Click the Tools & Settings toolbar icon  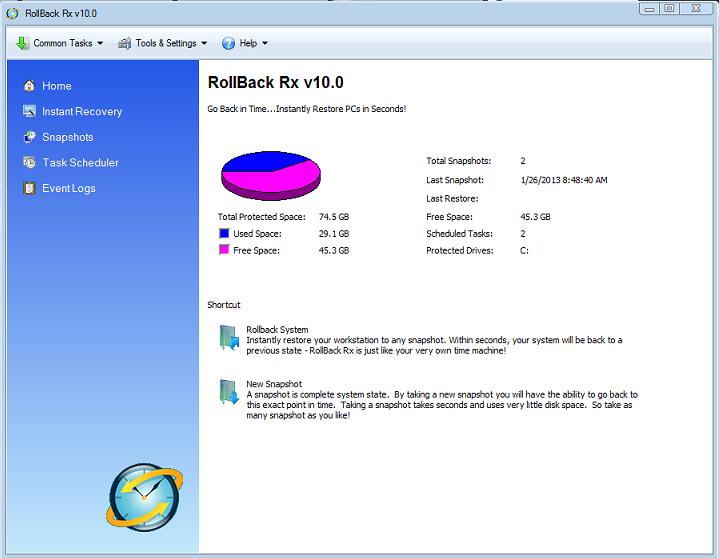tap(124, 43)
